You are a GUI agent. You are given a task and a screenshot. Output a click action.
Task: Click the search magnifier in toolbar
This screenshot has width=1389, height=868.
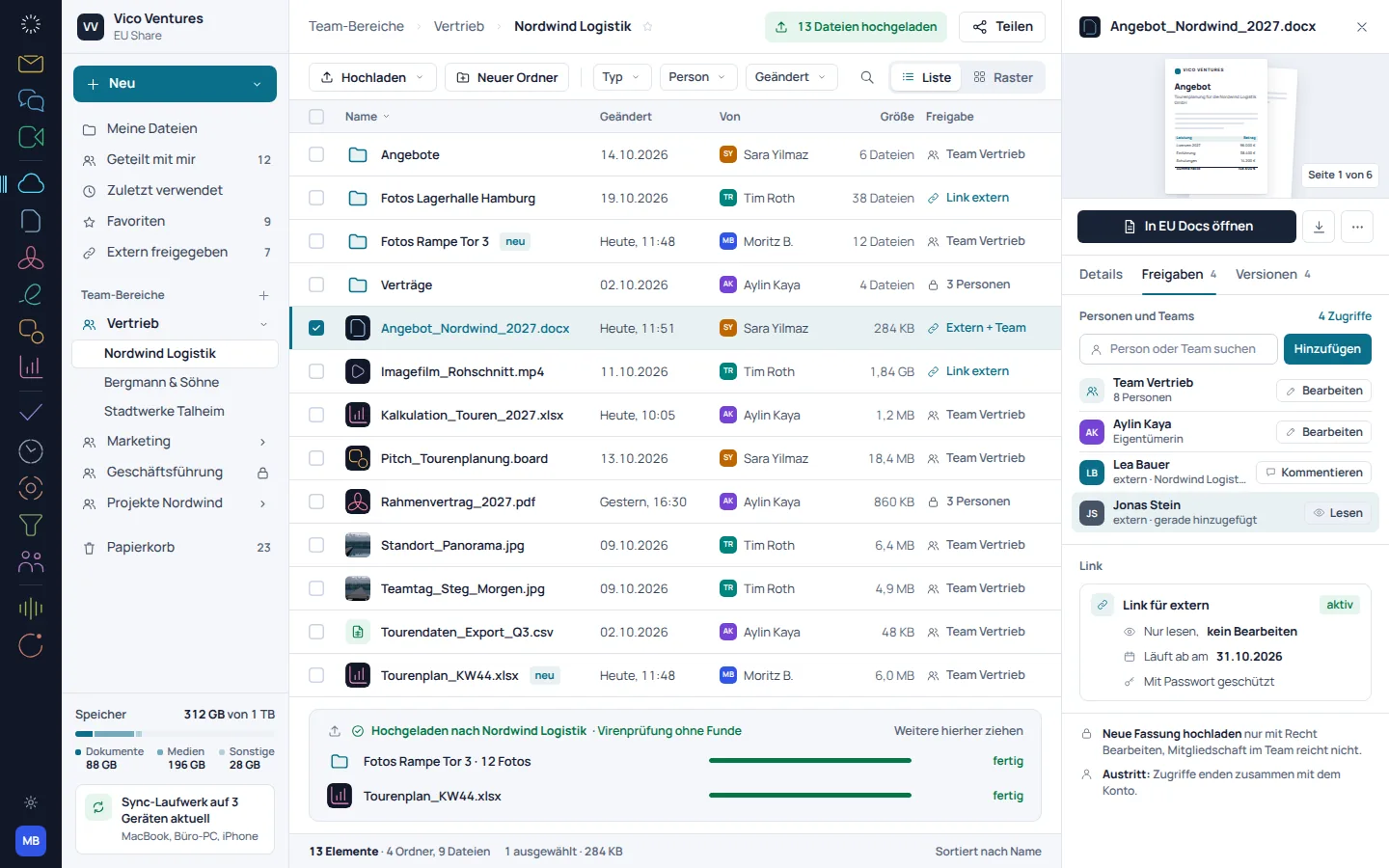pyautogui.click(x=867, y=77)
